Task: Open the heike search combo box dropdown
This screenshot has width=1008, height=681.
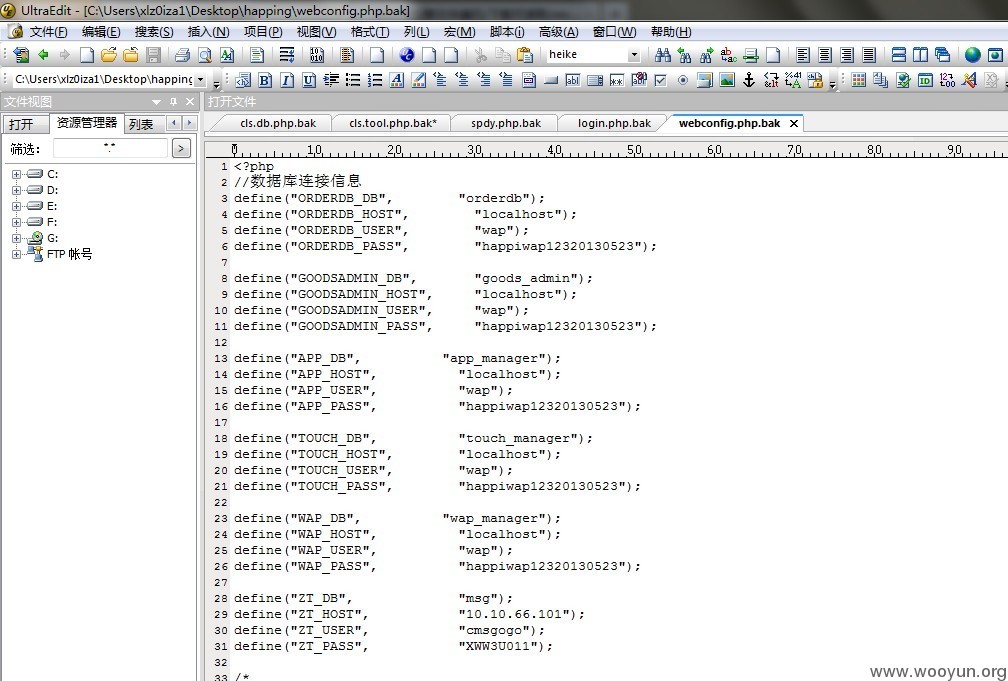Action: [x=634, y=55]
